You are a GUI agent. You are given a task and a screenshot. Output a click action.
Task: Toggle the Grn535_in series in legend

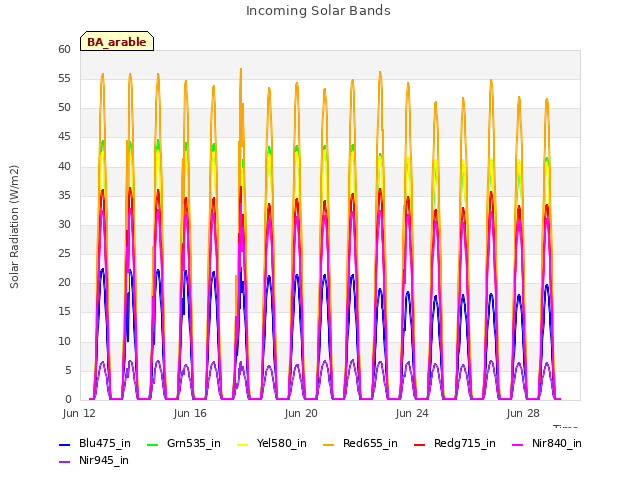point(184,444)
